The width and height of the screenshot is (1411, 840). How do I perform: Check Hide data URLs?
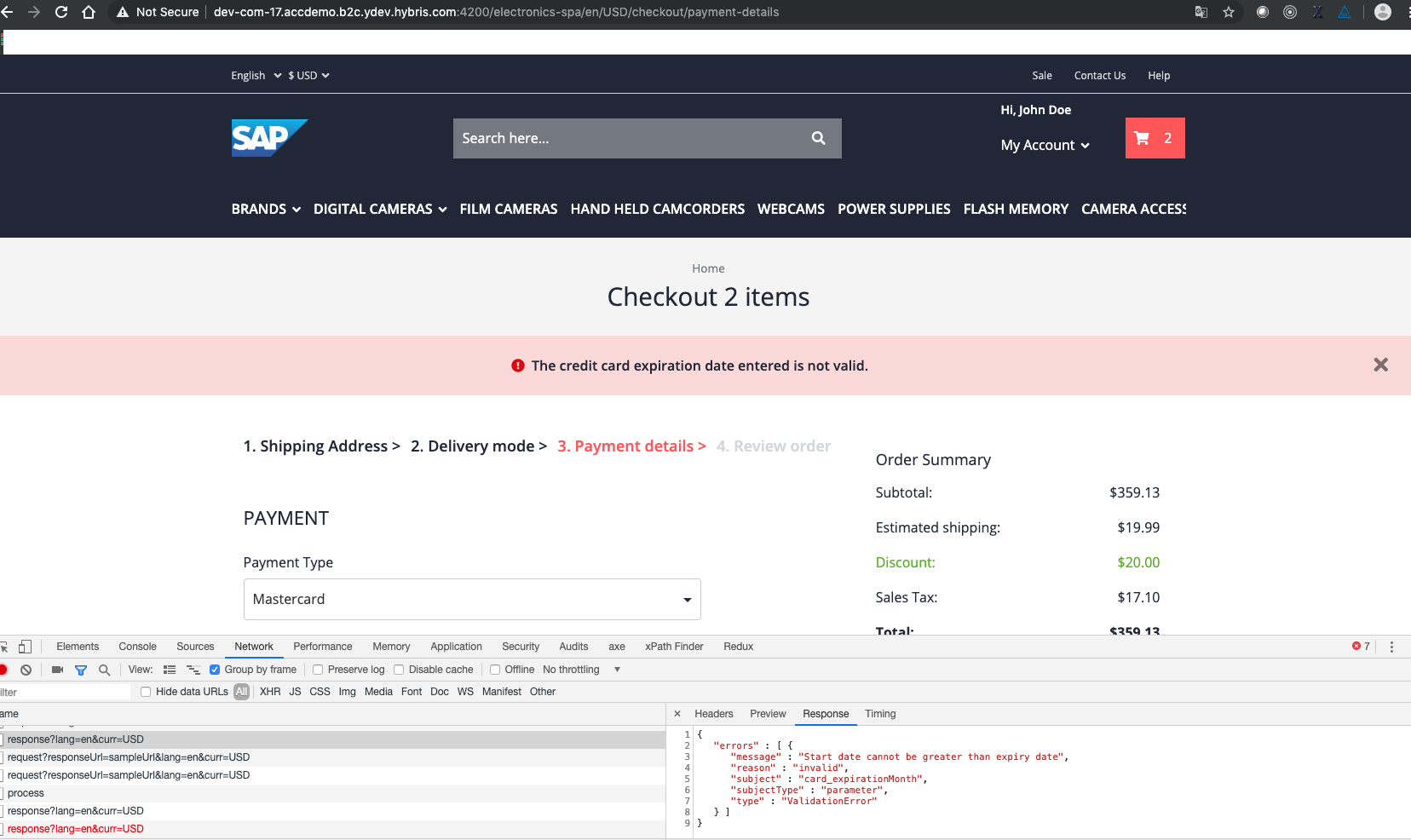point(146,692)
